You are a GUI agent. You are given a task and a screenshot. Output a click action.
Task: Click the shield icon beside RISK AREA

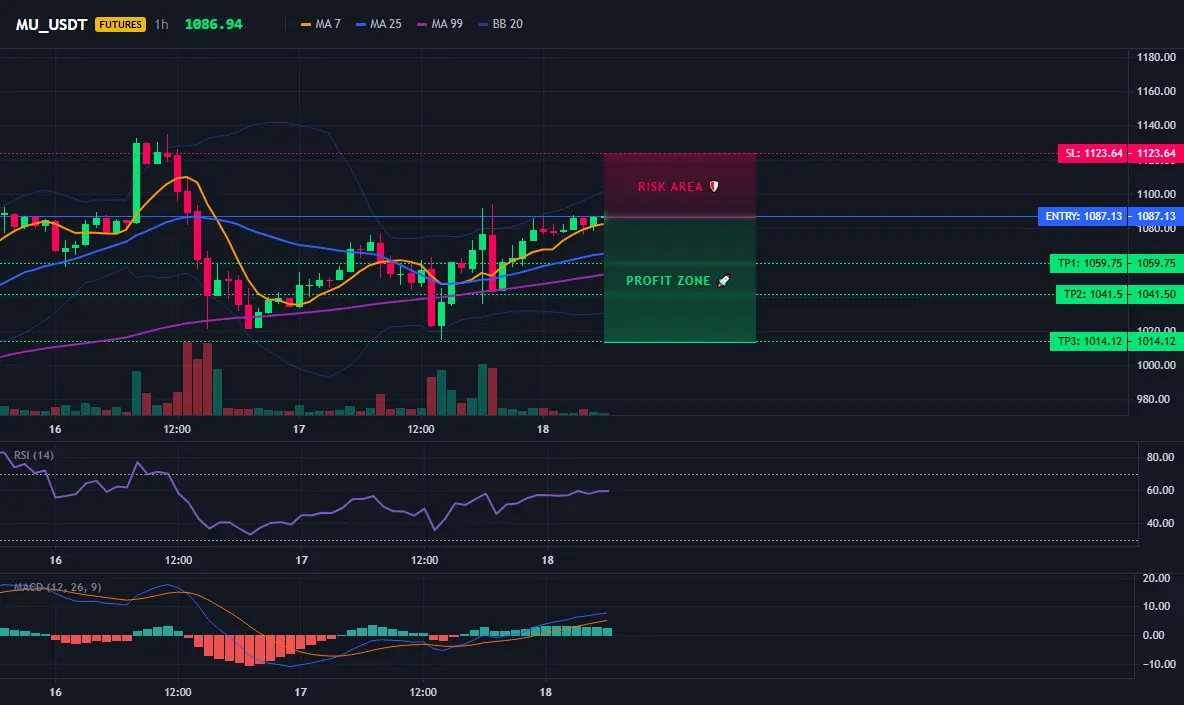[x=714, y=186]
